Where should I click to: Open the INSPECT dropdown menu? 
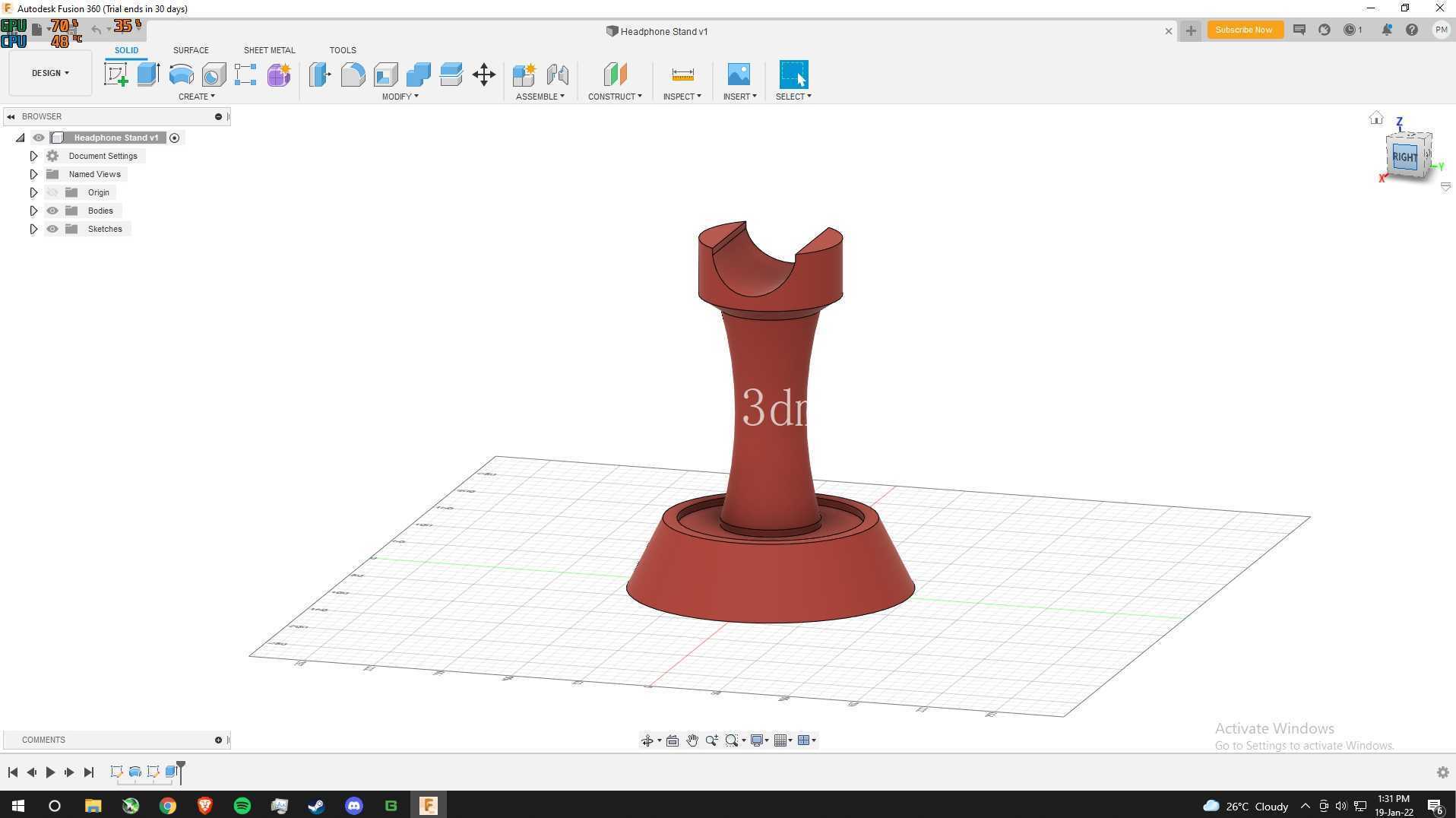click(682, 97)
